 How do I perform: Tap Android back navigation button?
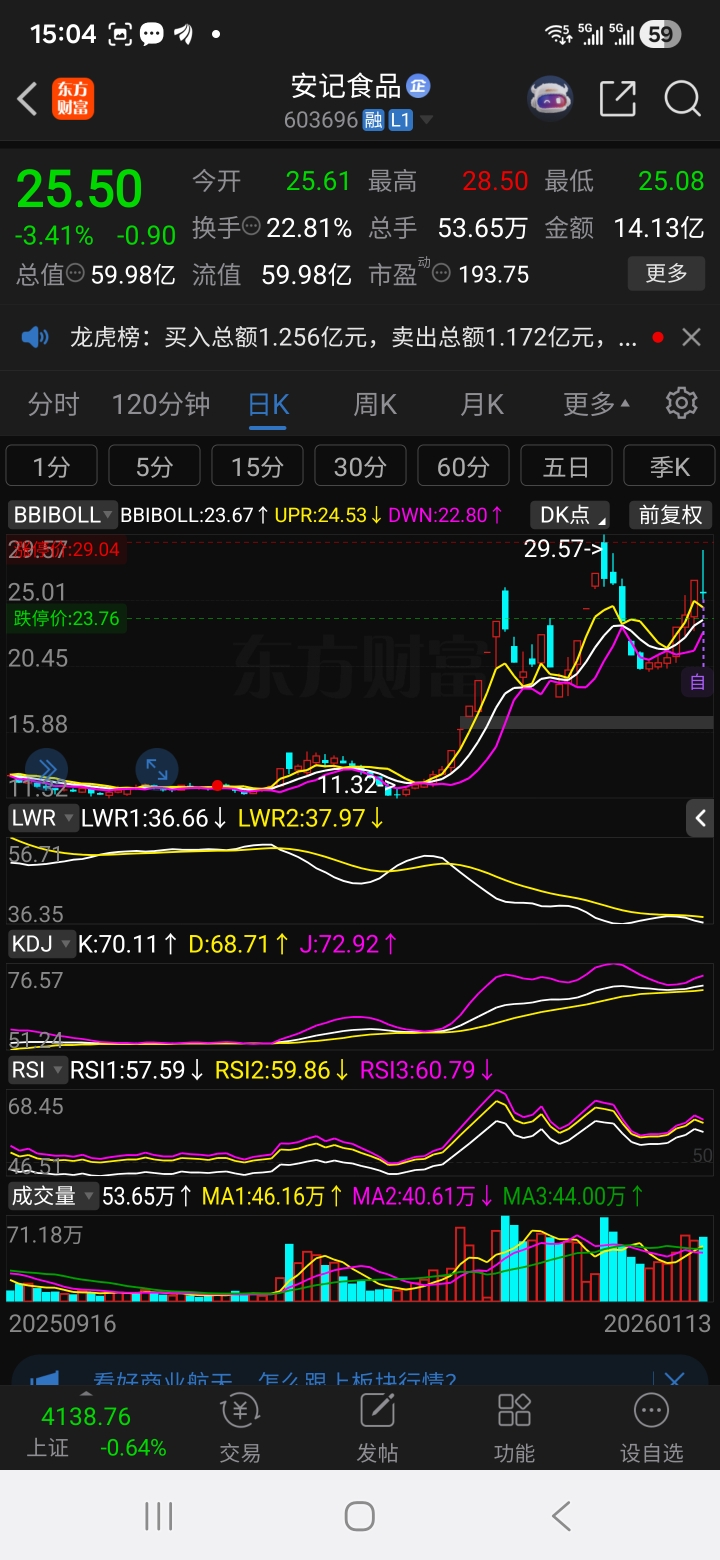point(561,1516)
